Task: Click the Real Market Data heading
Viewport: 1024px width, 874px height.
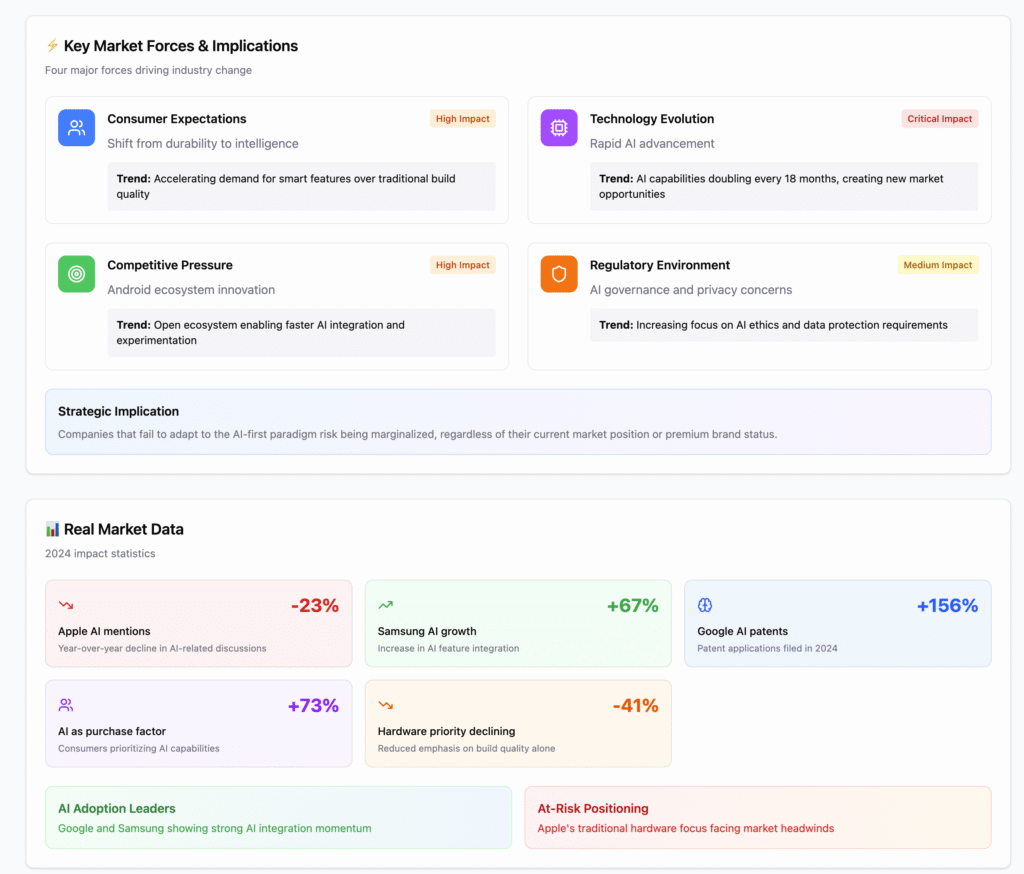Action: [123, 529]
